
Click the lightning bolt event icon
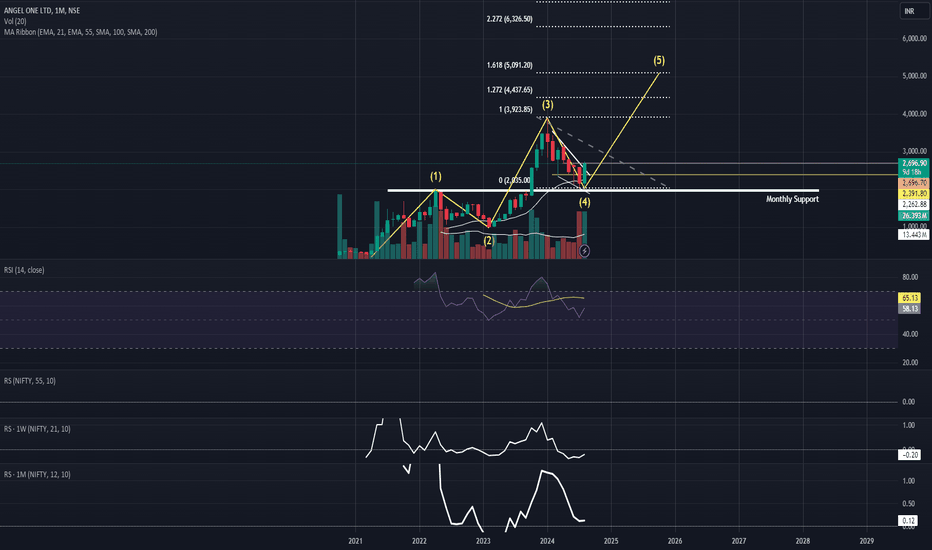point(584,251)
